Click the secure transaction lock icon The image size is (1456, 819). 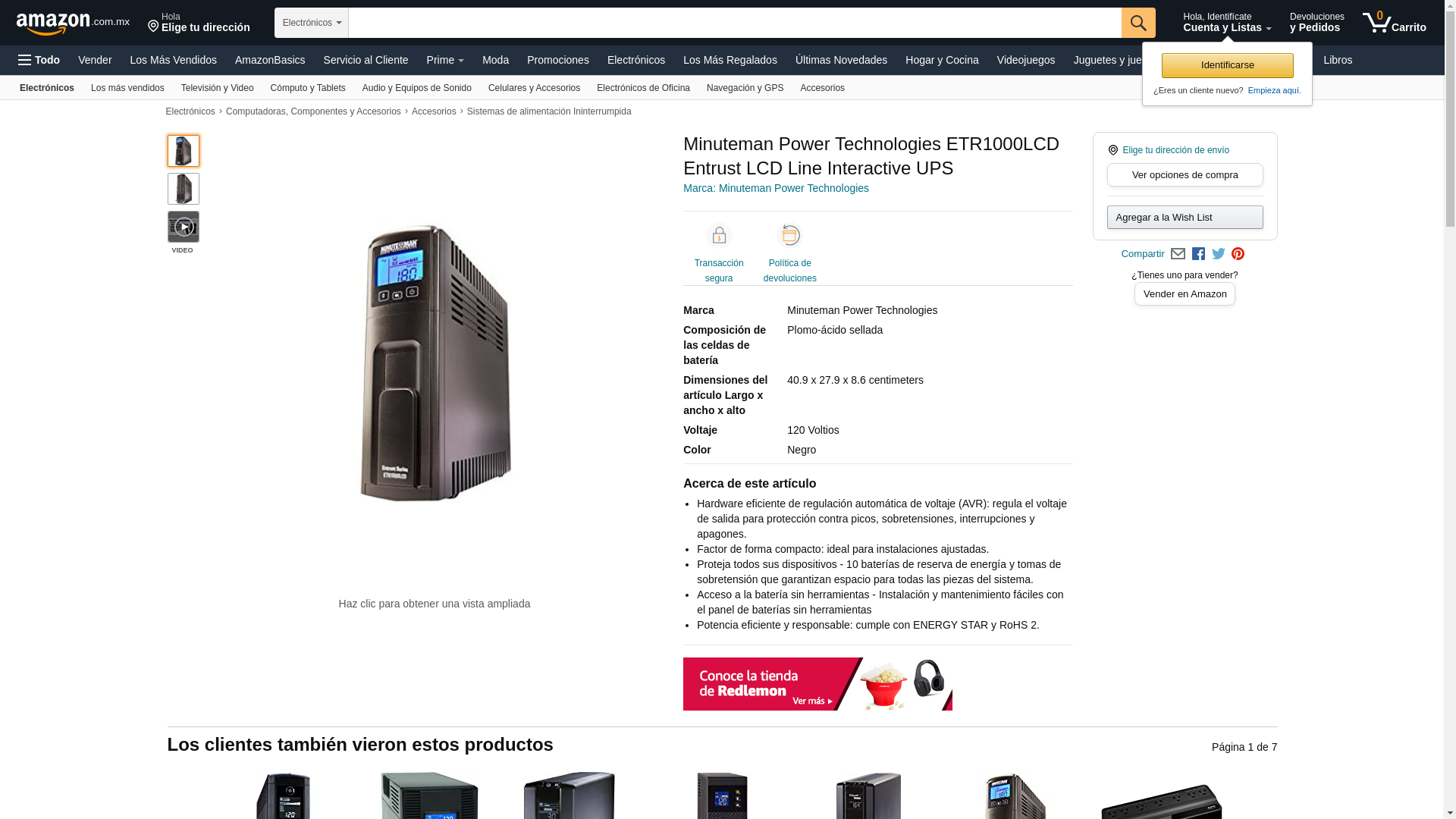719,236
